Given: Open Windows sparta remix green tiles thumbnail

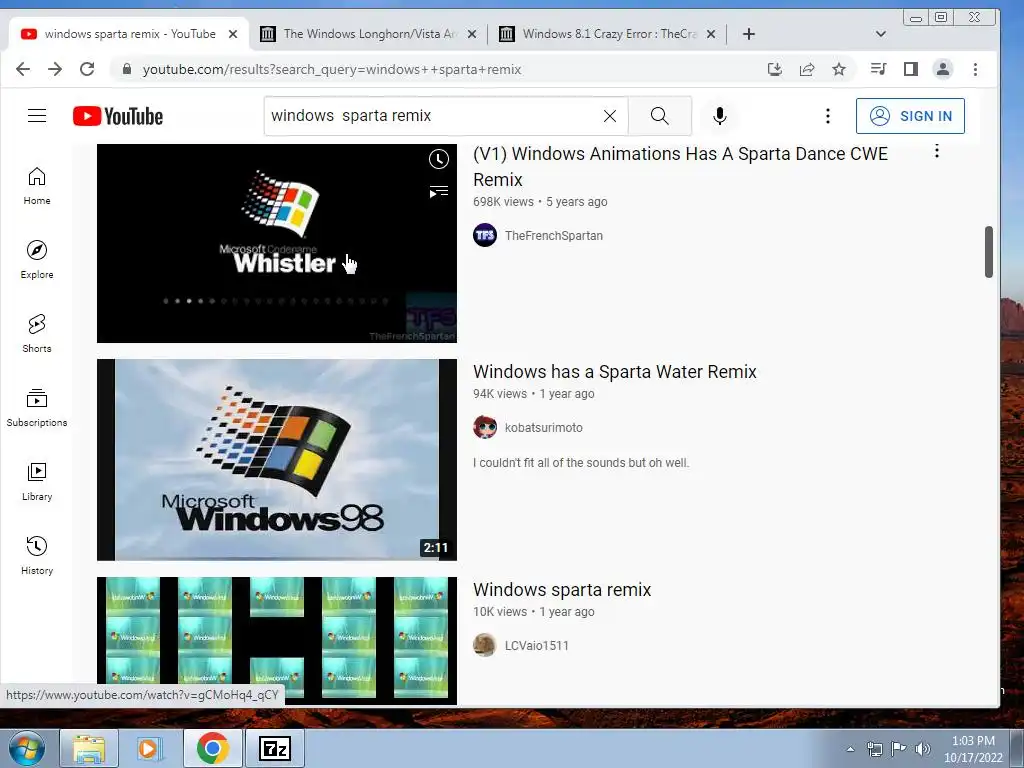Looking at the screenshot, I should point(277,640).
